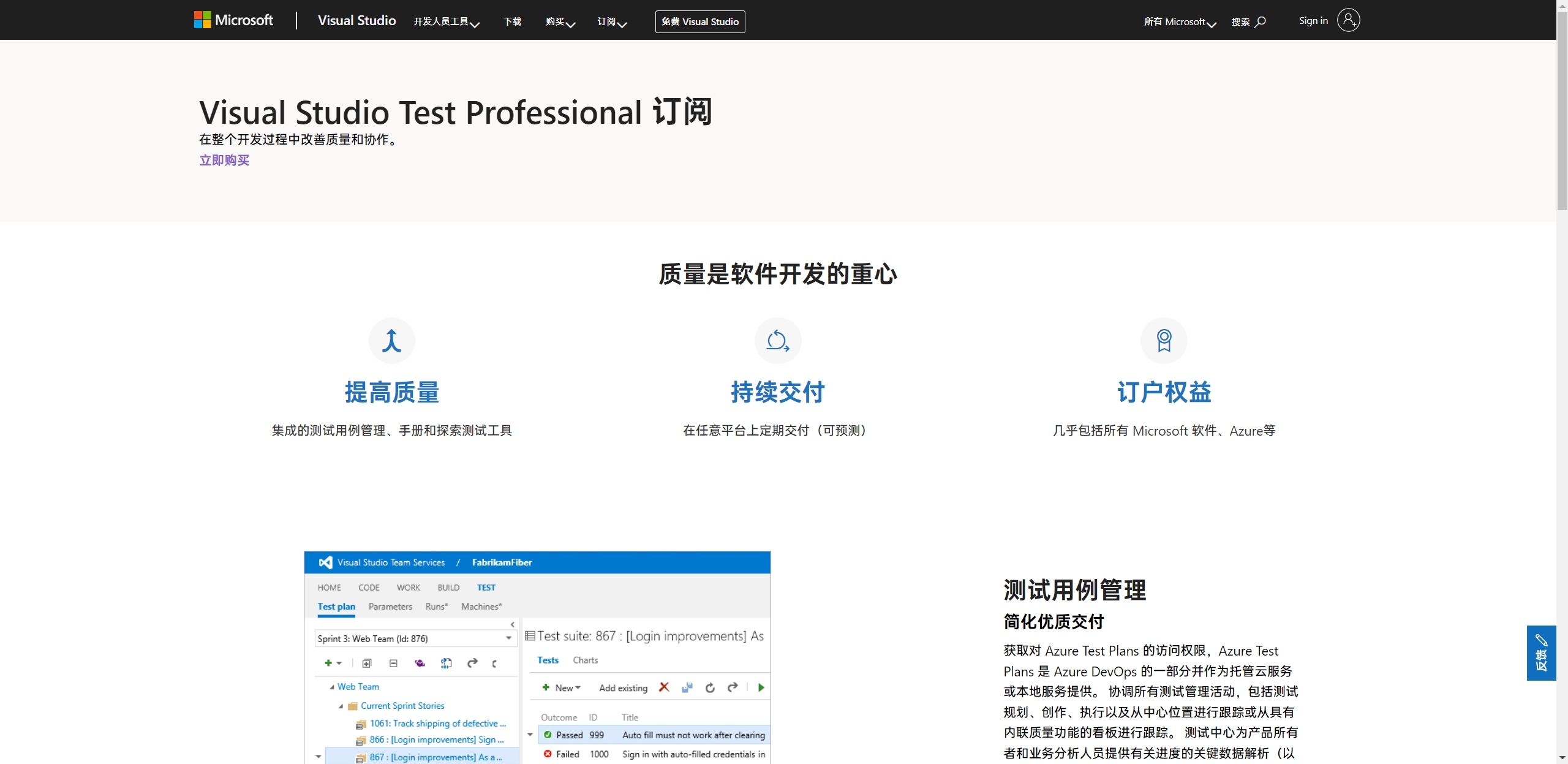
Task: Expand the 开发人员工具 dropdown menu
Action: tap(446, 21)
